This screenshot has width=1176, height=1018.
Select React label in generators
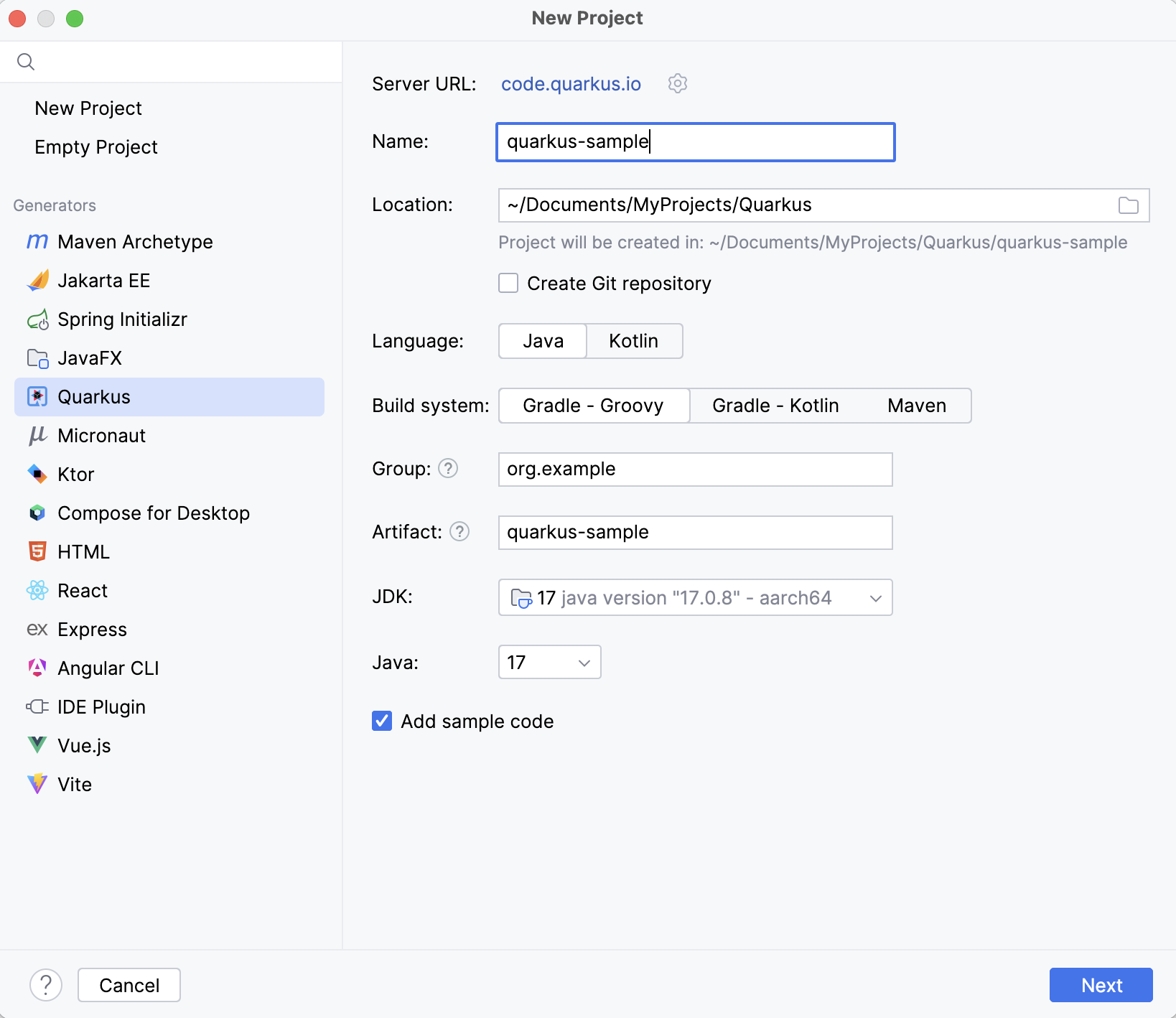coord(83,591)
